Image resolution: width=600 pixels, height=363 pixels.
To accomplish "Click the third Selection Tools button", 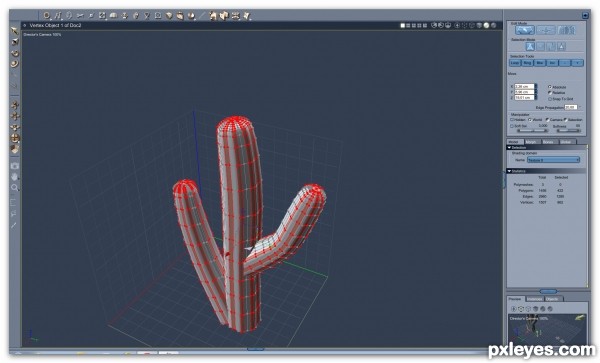I will coord(540,63).
